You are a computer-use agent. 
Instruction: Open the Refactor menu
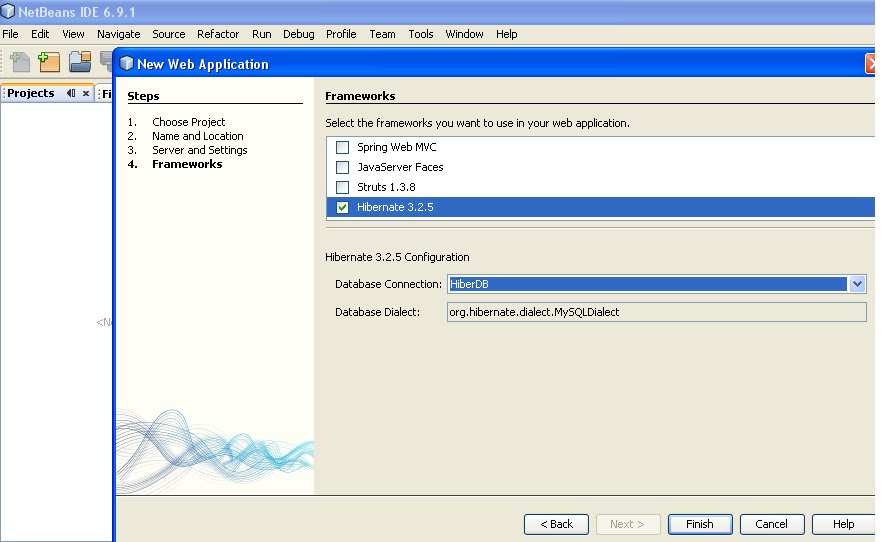click(x=218, y=34)
